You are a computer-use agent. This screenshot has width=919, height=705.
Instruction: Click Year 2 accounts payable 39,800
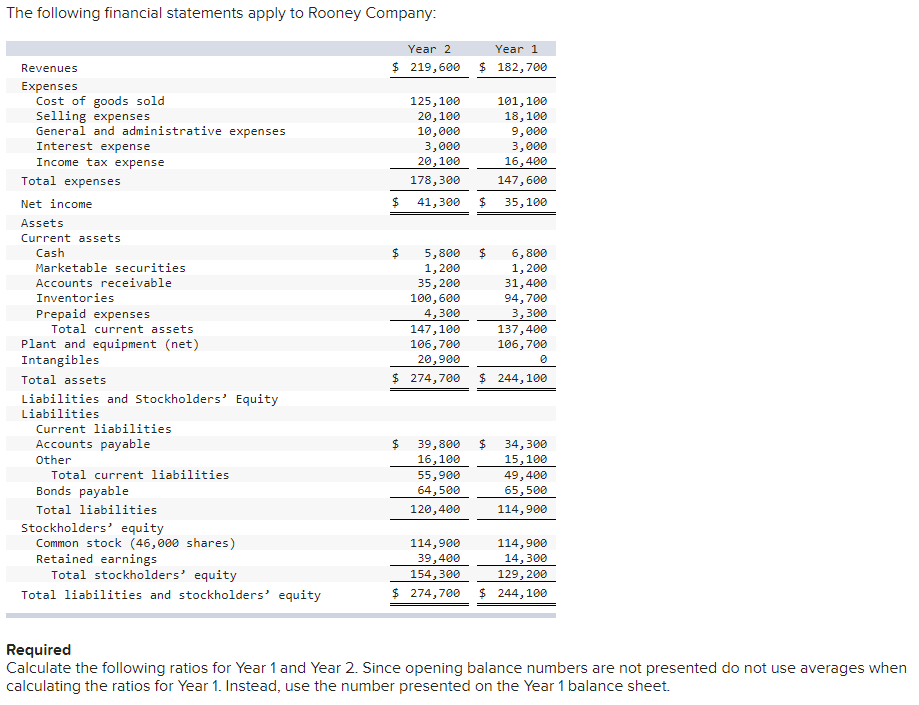[x=438, y=444]
